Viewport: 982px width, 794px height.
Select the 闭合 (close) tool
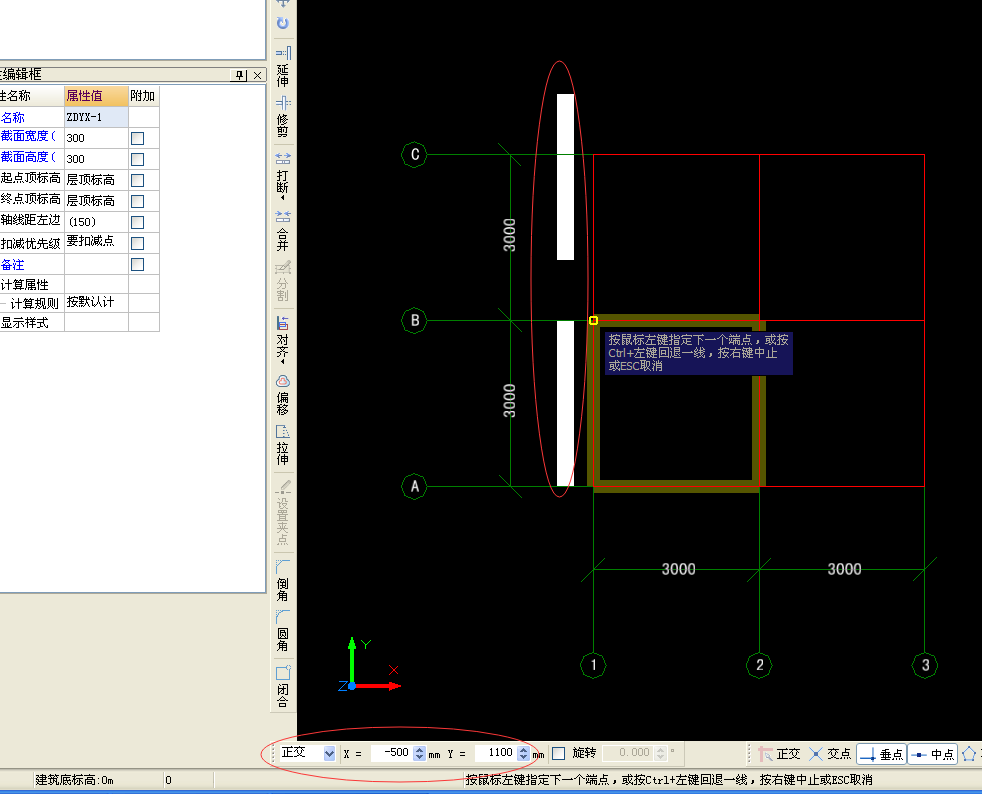[x=283, y=686]
